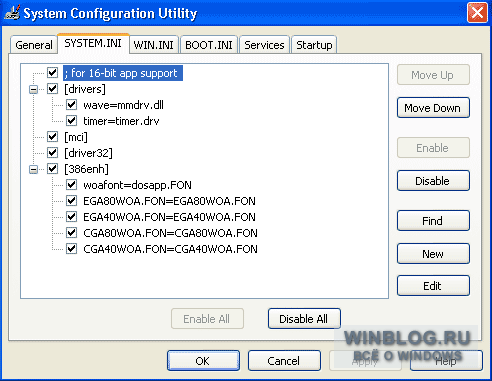Click the Disable All button
The height and width of the screenshot is (381, 492).
(x=304, y=319)
